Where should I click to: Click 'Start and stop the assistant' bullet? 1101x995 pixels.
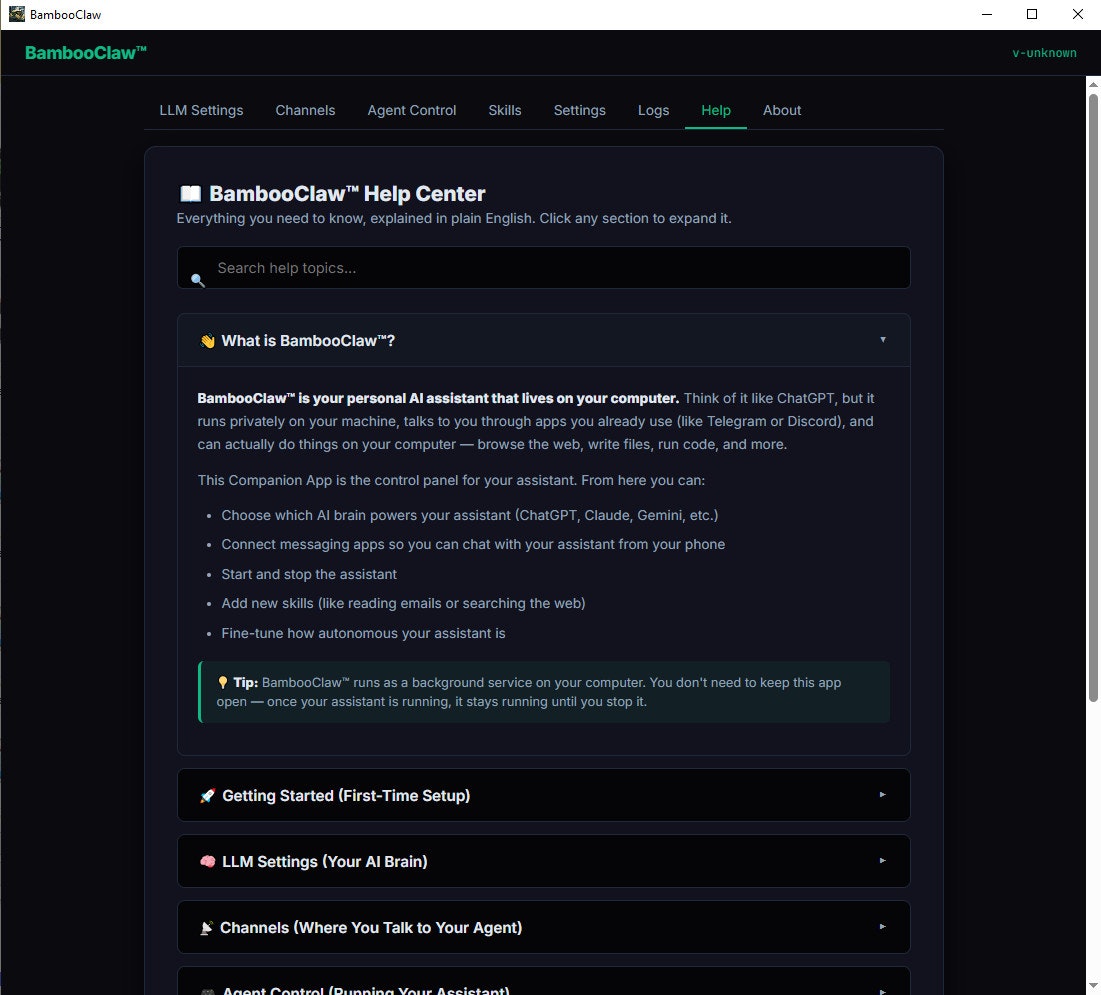click(309, 574)
